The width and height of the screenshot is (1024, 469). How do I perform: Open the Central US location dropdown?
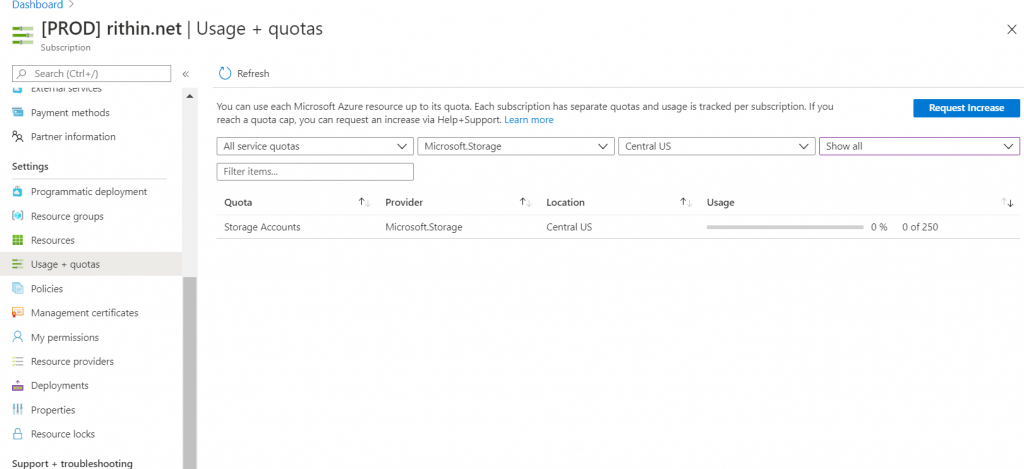[x=716, y=146]
